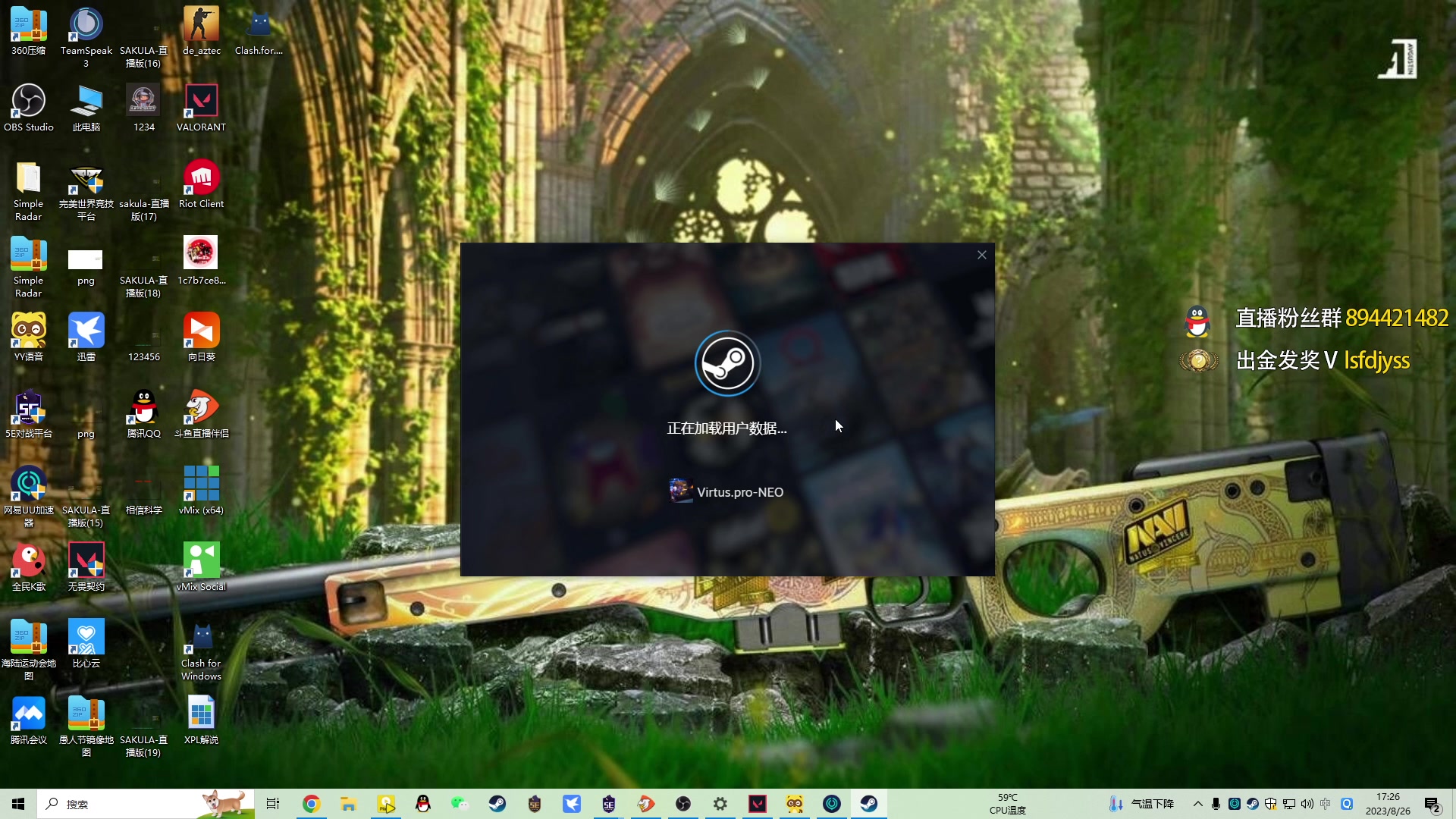Open vMix Social desktop icon
This screenshot has height=819, width=1456.
point(201,567)
